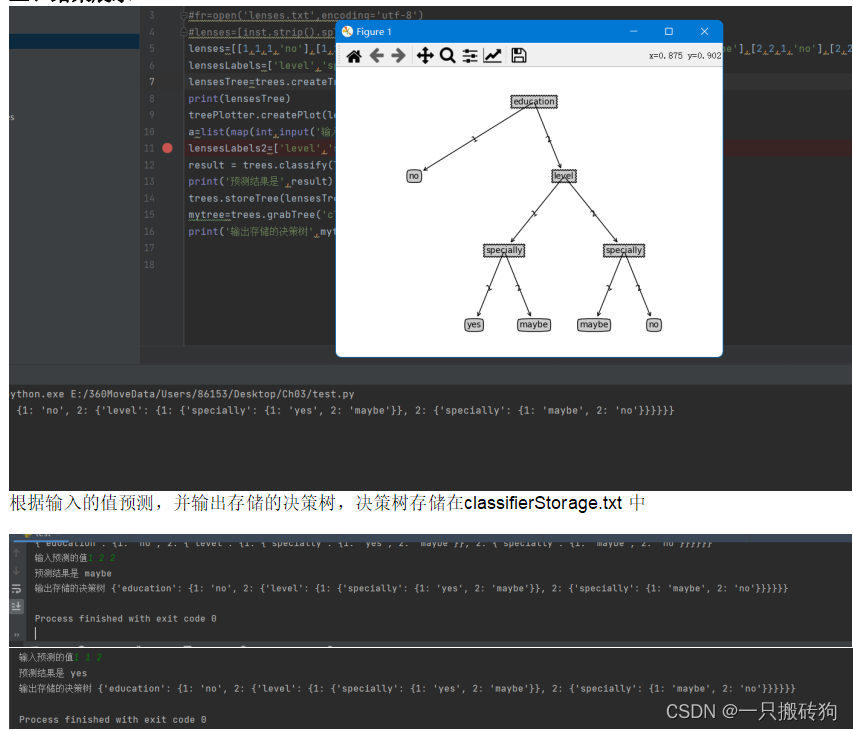Click 'Process finished' line above the input cursor
Screen dimensions: 853x731
(x=126, y=618)
